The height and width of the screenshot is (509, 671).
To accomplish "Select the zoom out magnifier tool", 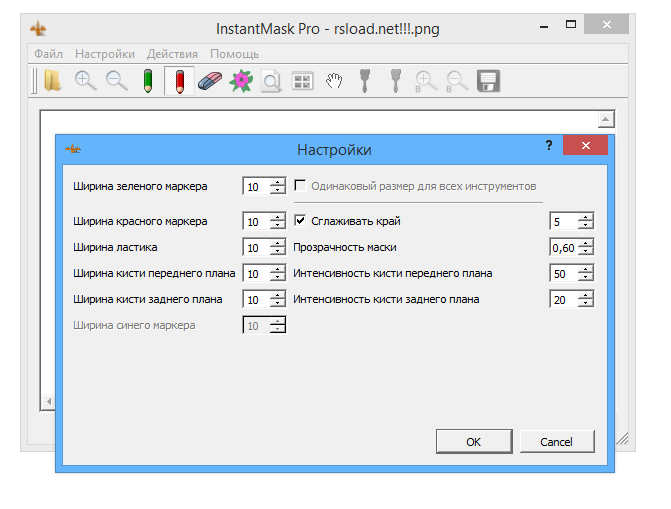I will [x=116, y=81].
